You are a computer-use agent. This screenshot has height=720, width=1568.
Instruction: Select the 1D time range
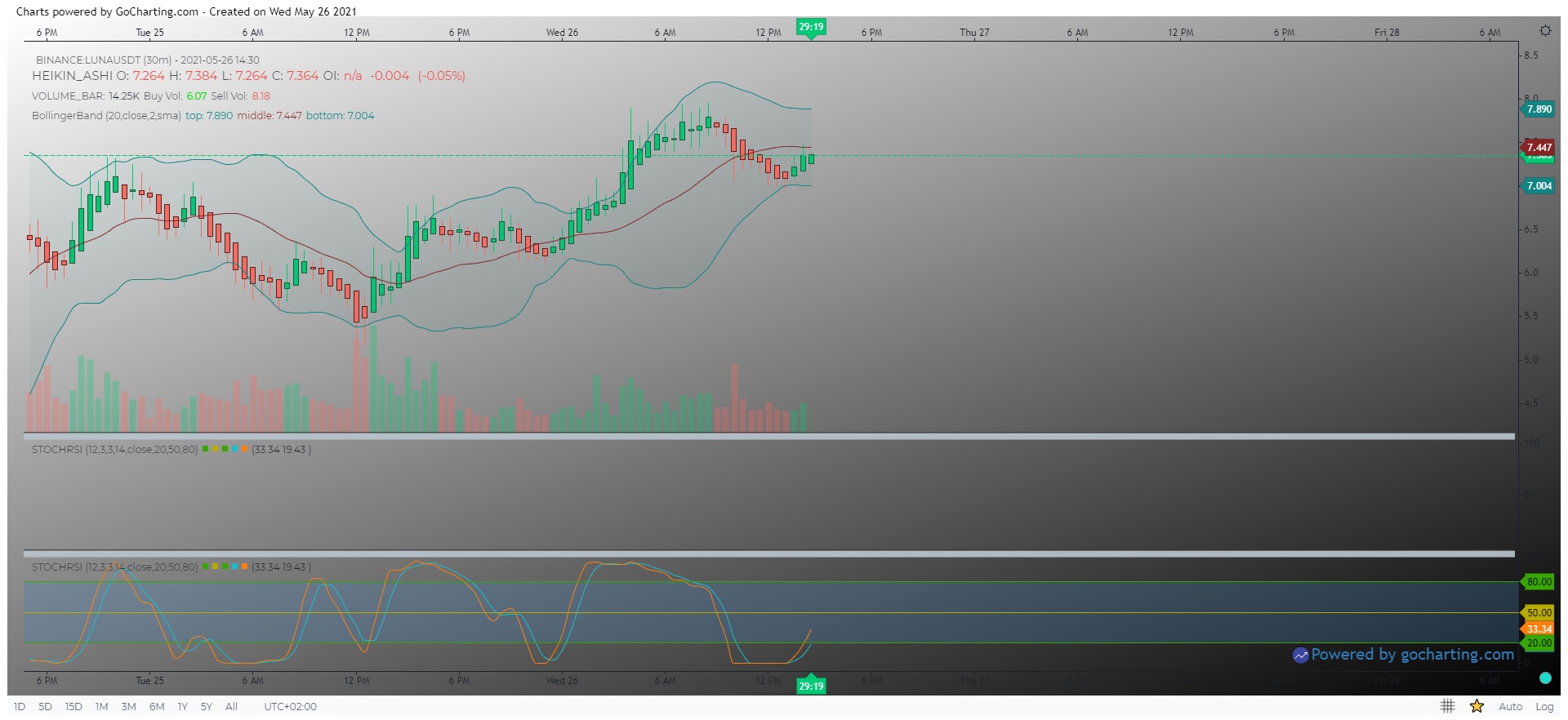coord(20,707)
